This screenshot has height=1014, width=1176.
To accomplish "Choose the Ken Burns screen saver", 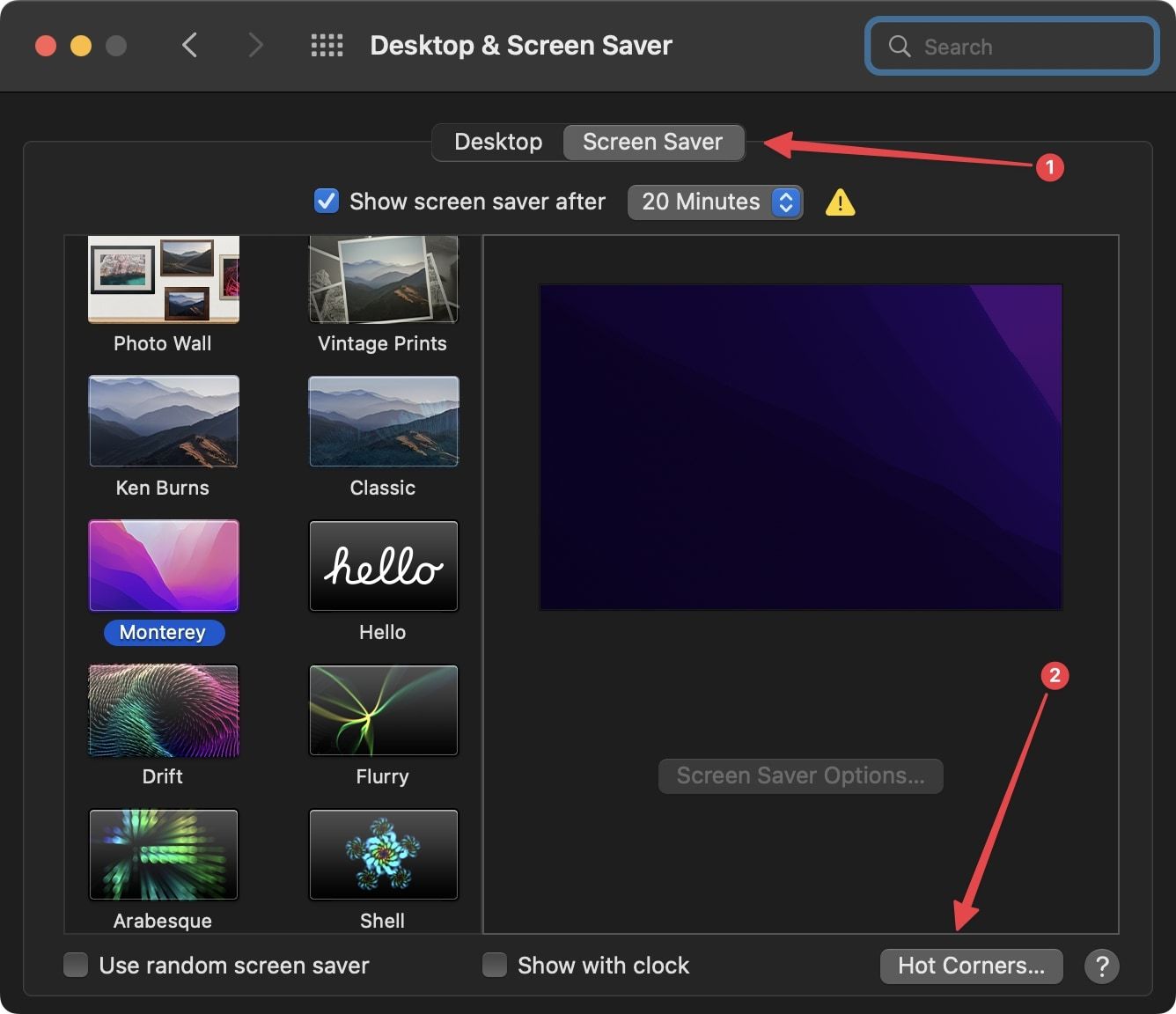I will (x=162, y=422).
